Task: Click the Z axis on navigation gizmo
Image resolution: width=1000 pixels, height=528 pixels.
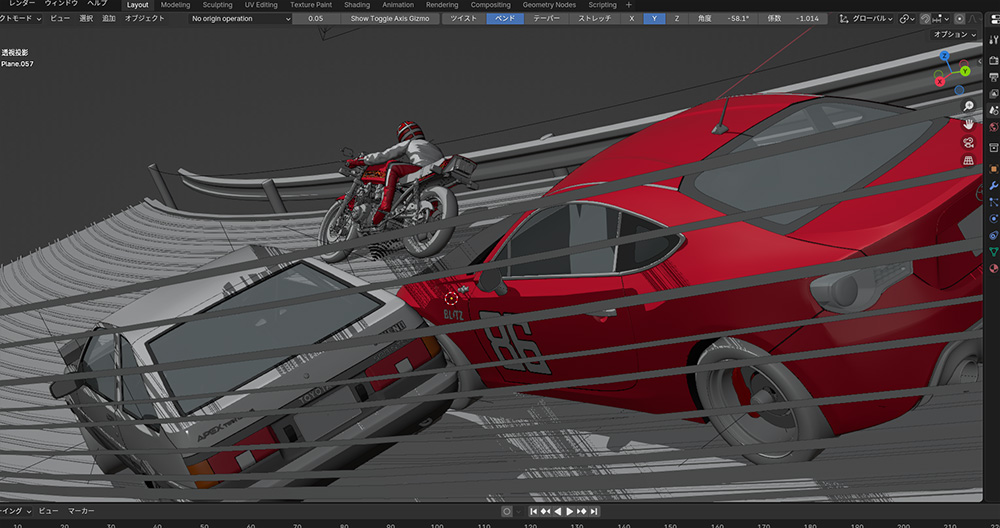Action: coord(945,56)
